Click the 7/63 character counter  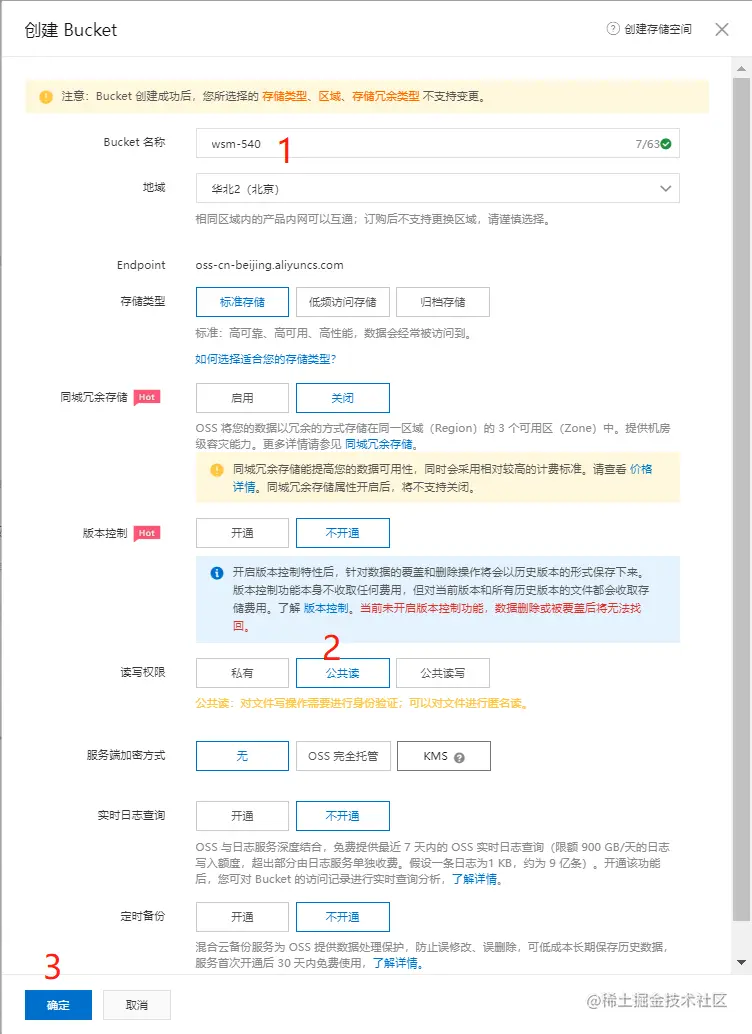pyautogui.click(x=647, y=144)
